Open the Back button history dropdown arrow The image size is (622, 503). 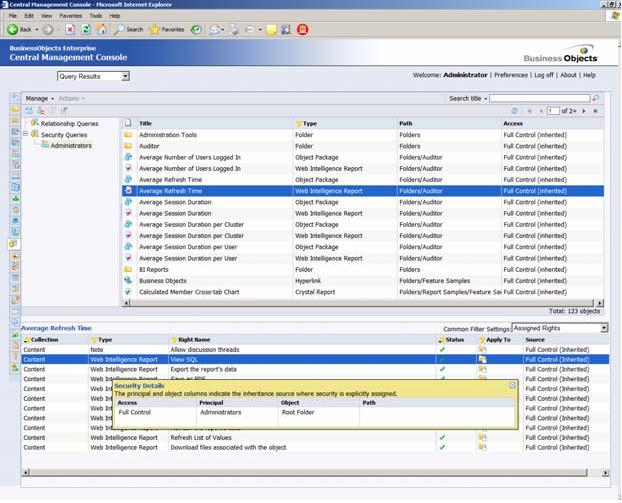pyautogui.click(x=36, y=29)
